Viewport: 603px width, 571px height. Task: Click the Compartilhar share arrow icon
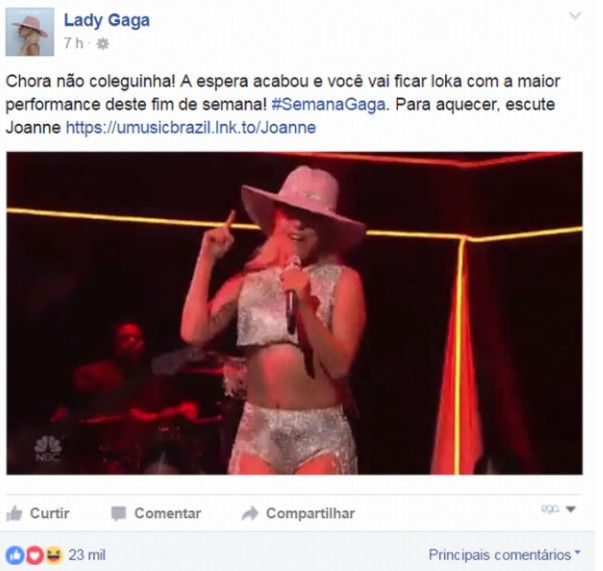point(250,513)
